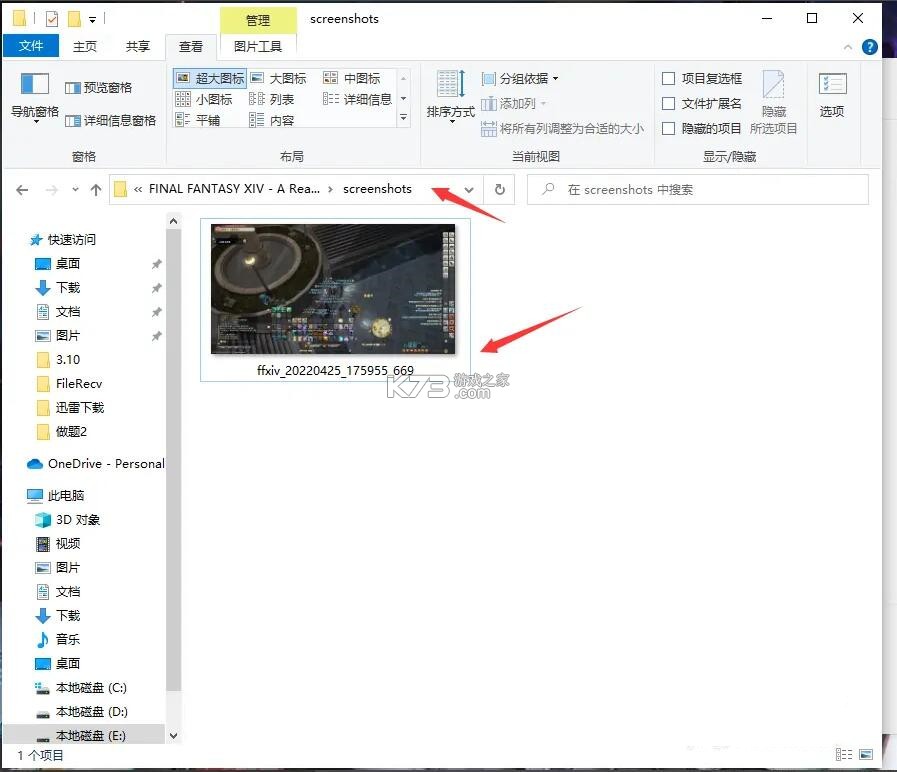Enable File name extensions (文件扩展名)
The width and height of the screenshot is (897, 772).
coord(701,104)
